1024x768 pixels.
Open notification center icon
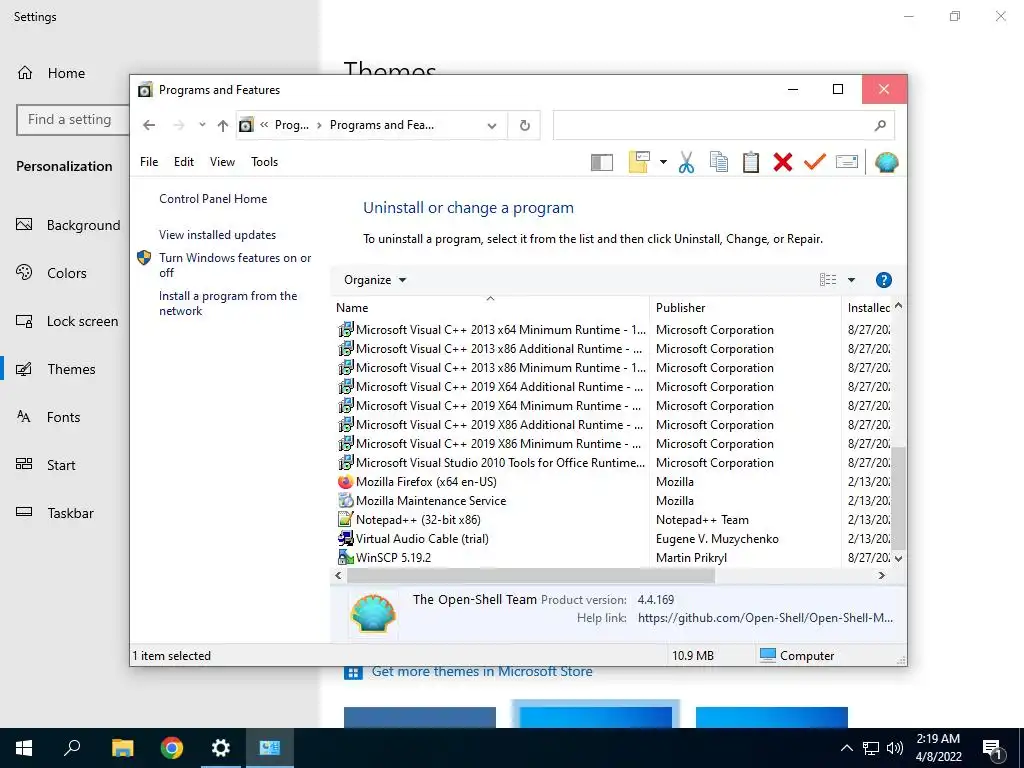pos(993,749)
